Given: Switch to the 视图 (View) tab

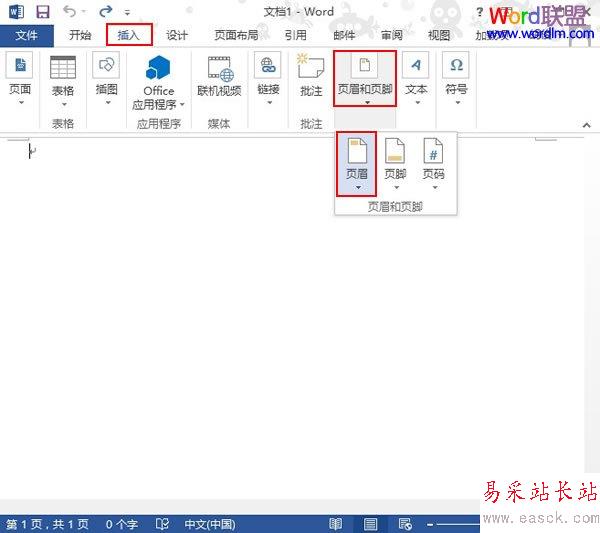Looking at the screenshot, I should pos(439,35).
